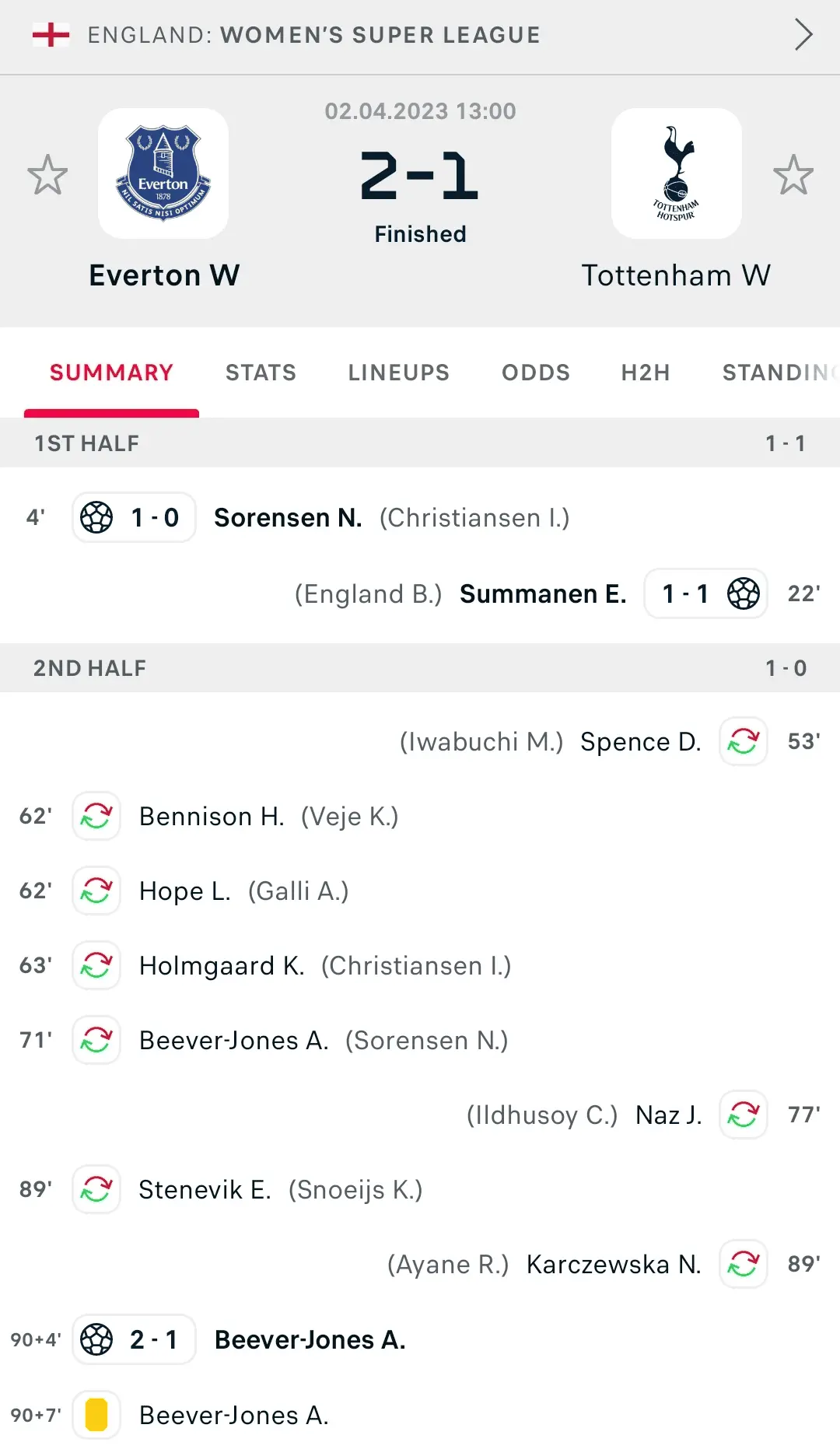The height and width of the screenshot is (1456, 840).
Task: Select the ODDS tab
Action: click(535, 373)
